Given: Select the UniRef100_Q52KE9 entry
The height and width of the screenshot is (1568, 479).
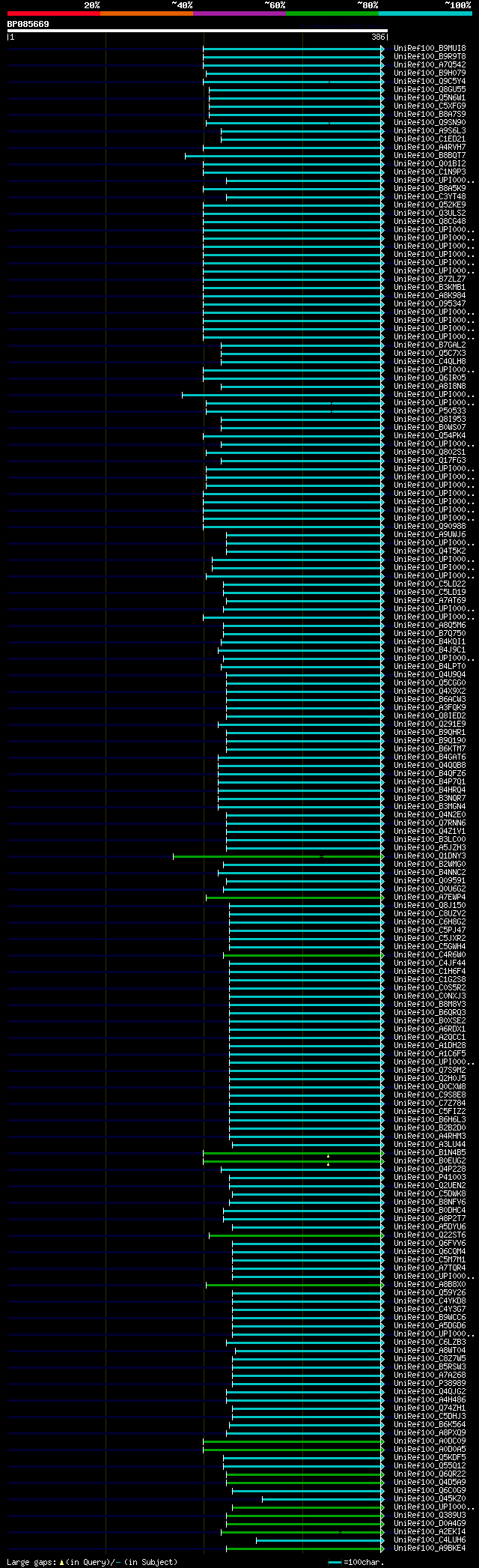Looking at the screenshot, I should coord(430,205).
